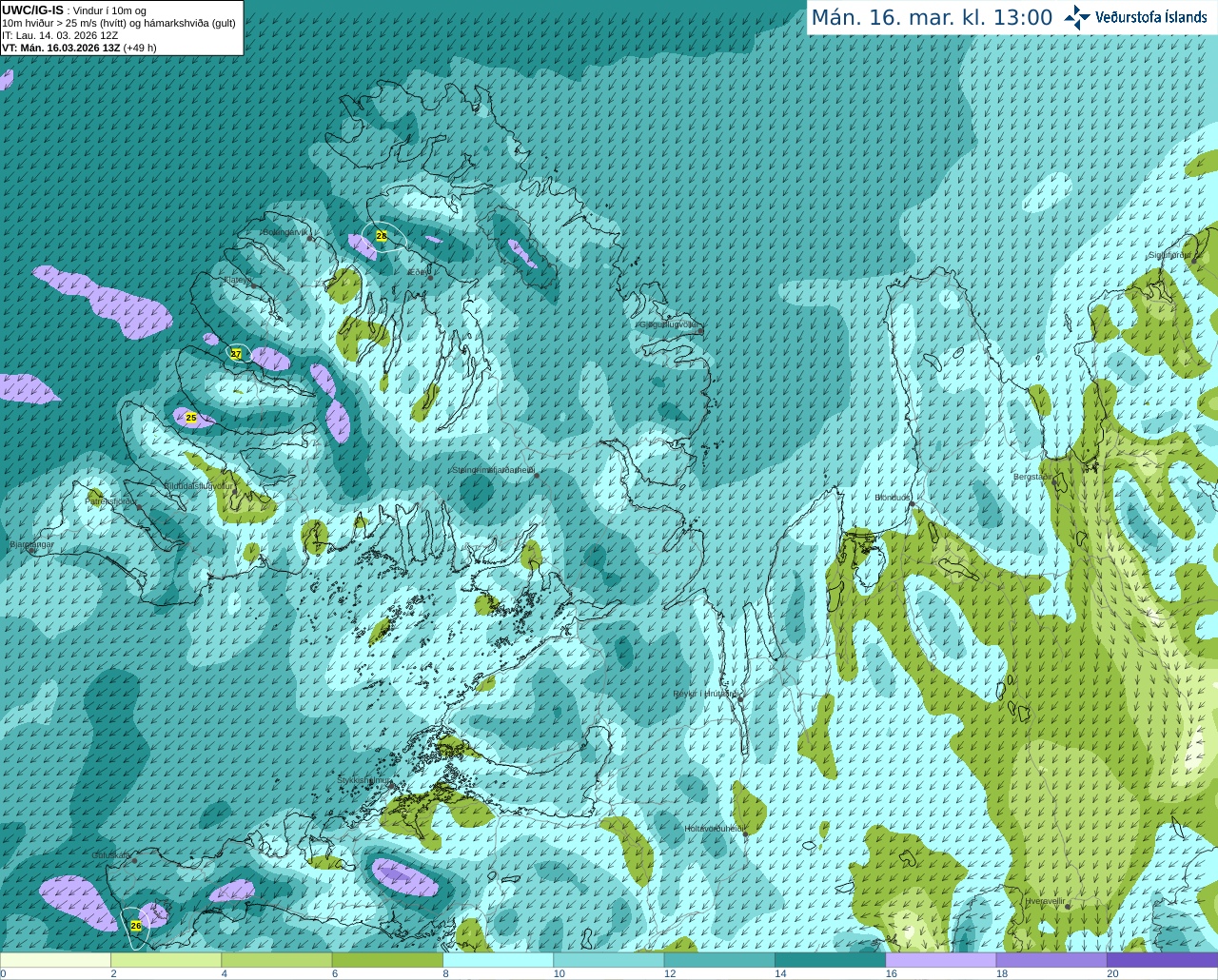This screenshot has width=1218, height=980.
Task: Click the Blönduós station label
Action: coord(893,498)
